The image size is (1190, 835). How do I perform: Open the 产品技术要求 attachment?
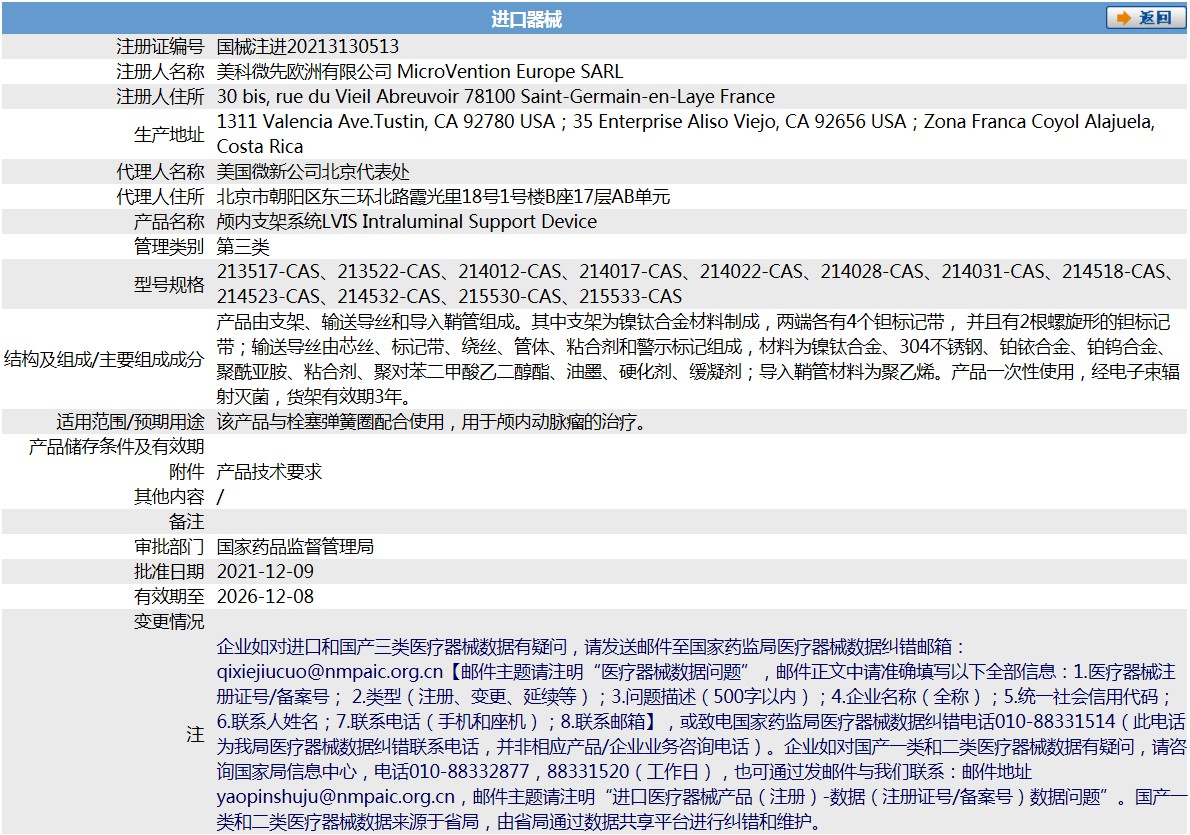pyautogui.click(x=269, y=471)
